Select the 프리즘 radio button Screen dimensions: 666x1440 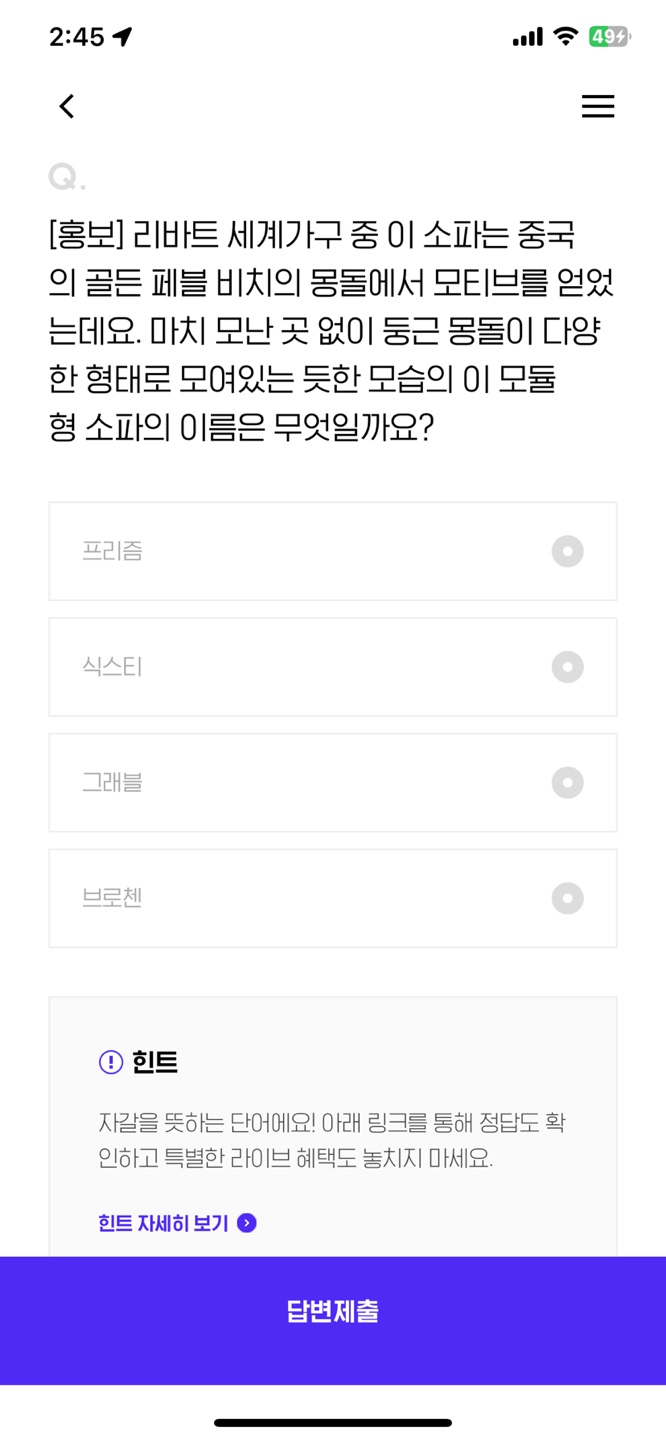pos(567,551)
